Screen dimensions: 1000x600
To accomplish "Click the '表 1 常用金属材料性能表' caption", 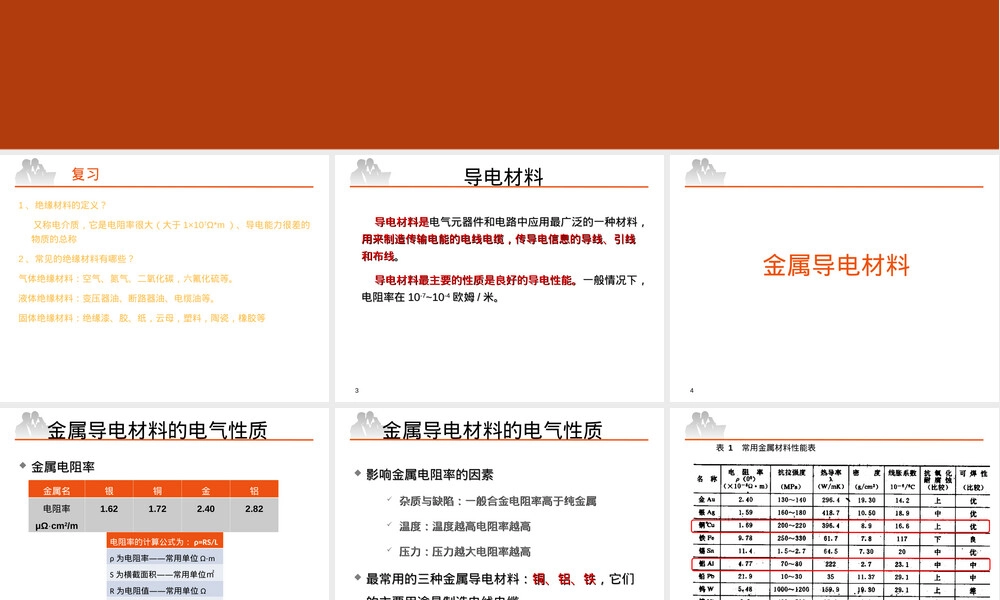I will point(765,448).
